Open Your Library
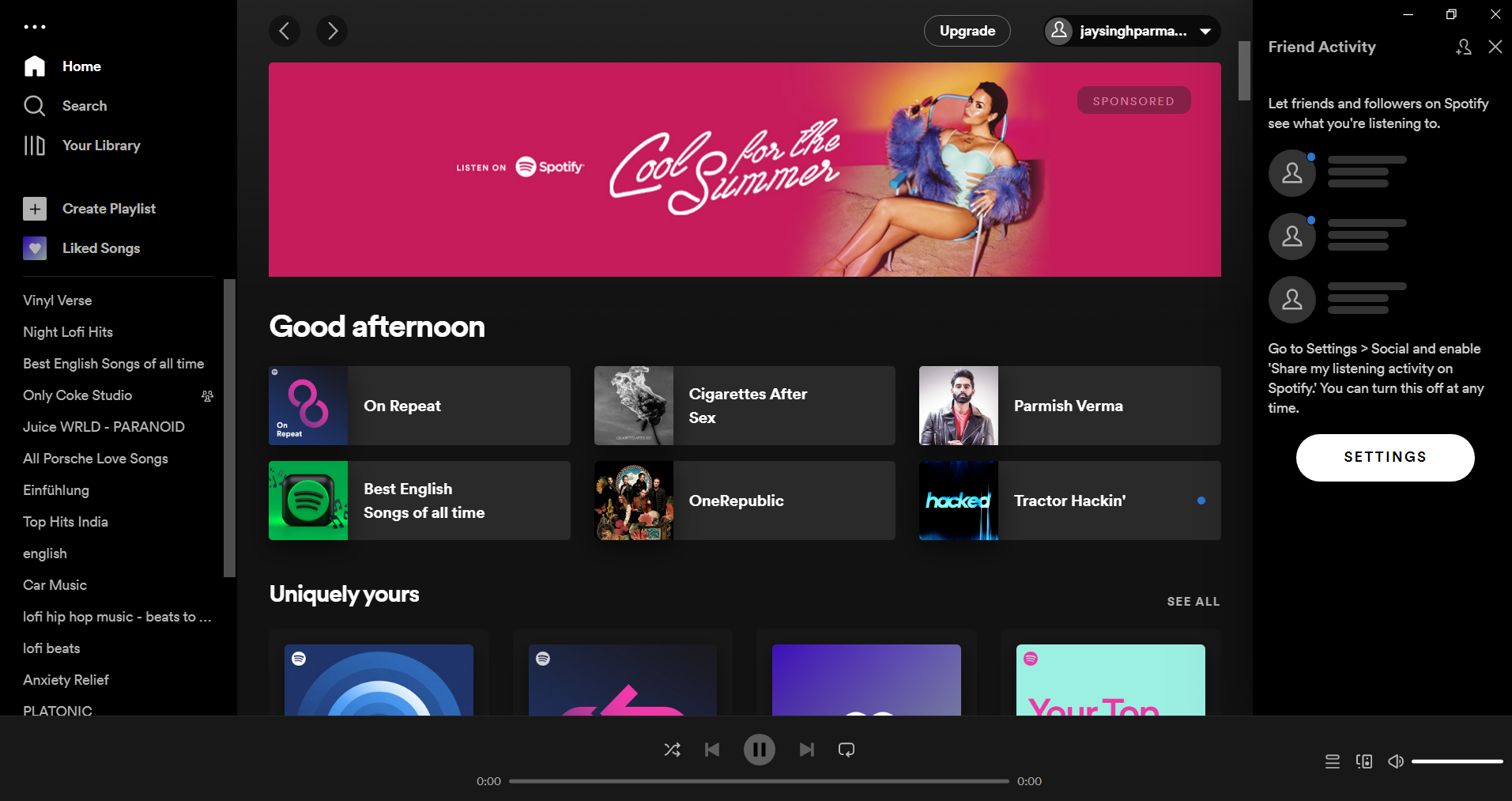 pyautogui.click(x=81, y=145)
